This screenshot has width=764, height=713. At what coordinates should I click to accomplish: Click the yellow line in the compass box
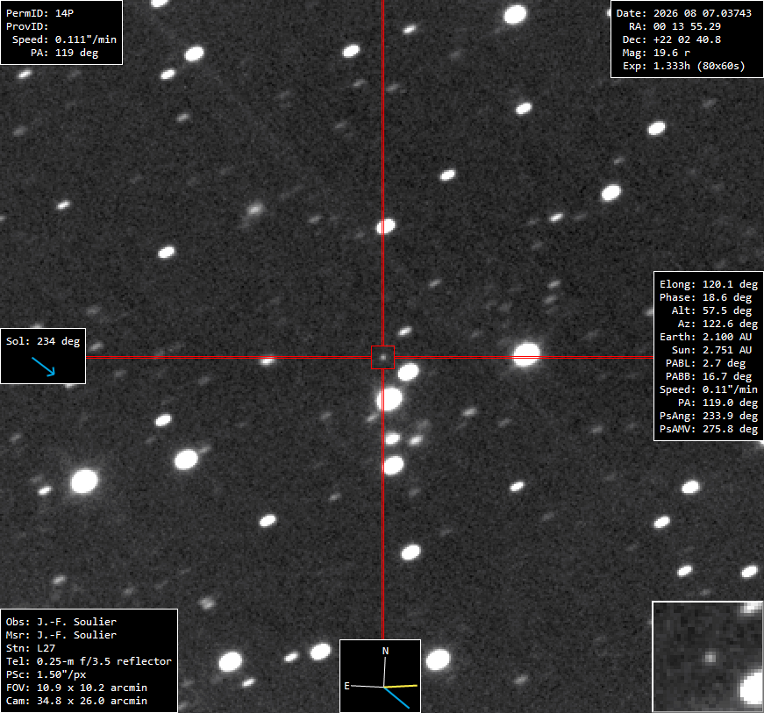(401, 686)
